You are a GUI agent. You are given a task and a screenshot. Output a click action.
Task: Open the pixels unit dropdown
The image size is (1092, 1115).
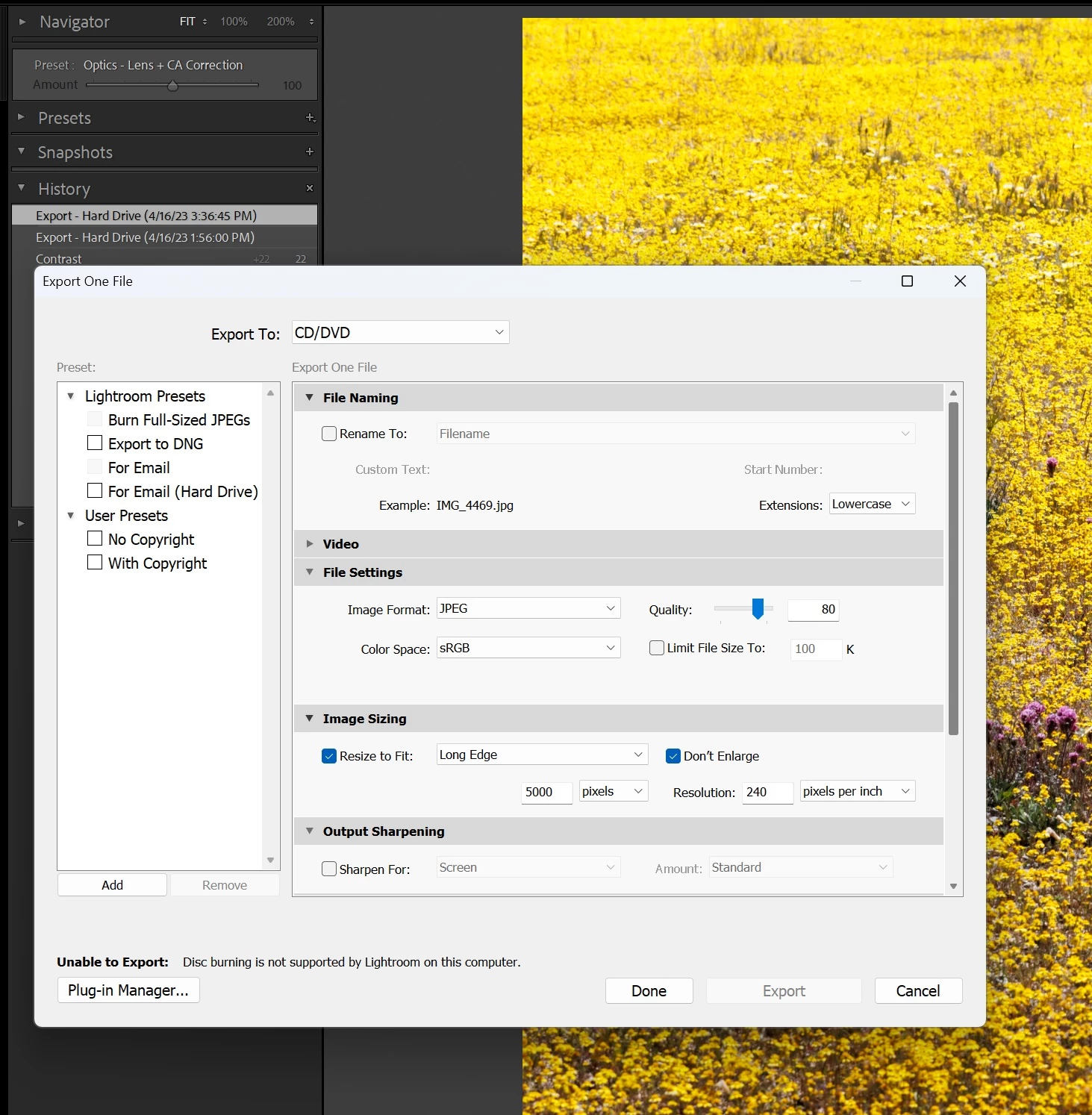pyautogui.click(x=614, y=791)
